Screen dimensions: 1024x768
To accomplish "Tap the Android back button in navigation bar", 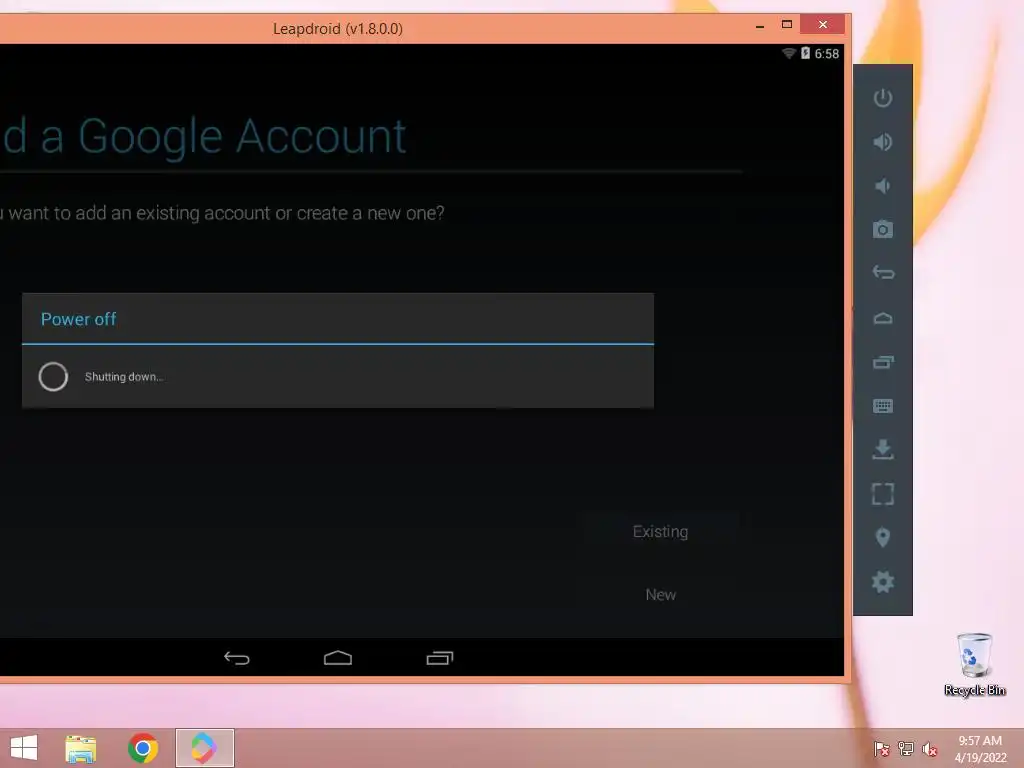I will (236, 658).
